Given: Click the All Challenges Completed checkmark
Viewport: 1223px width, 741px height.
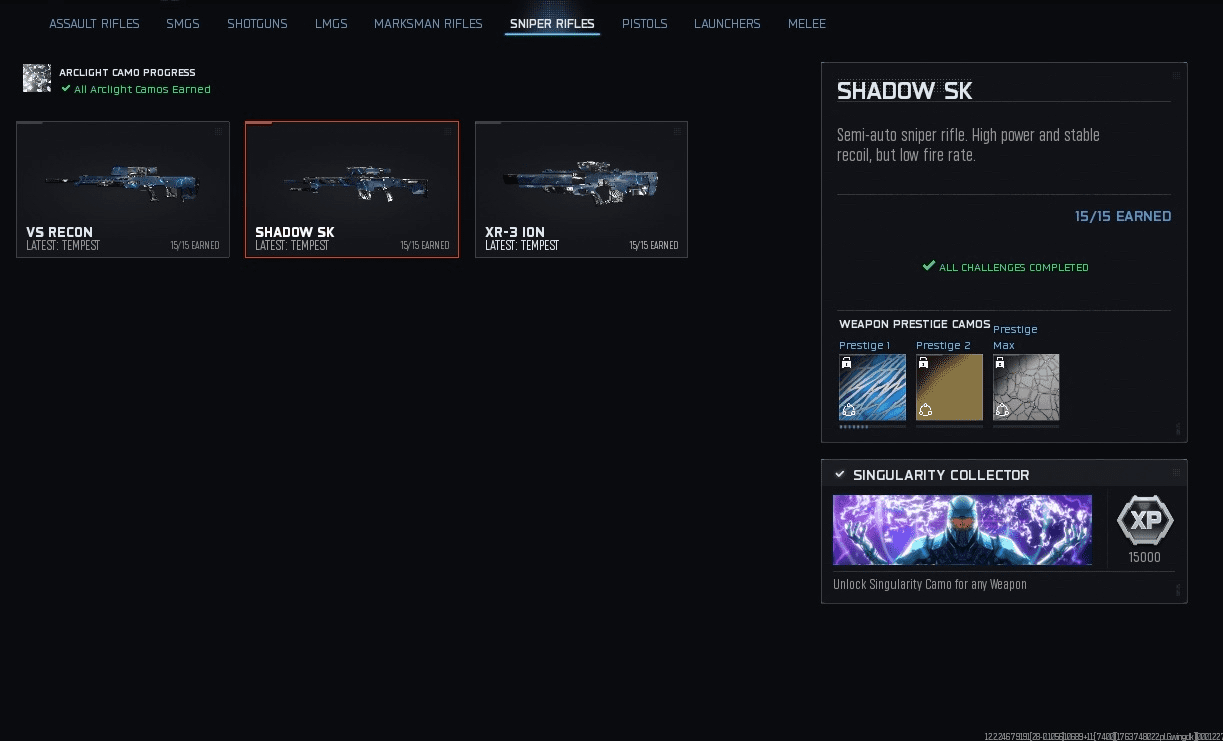Looking at the screenshot, I should coord(929,266).
